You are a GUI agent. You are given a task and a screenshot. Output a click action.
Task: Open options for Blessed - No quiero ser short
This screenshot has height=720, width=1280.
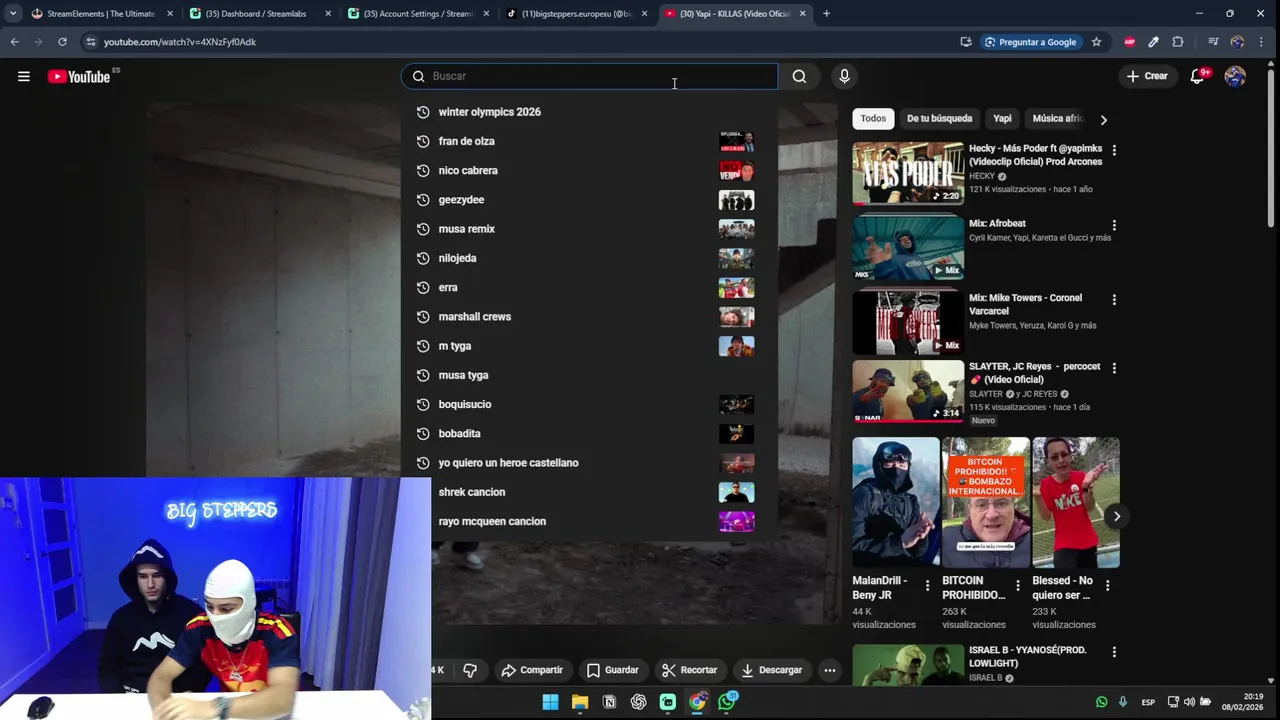[1107, 585]
